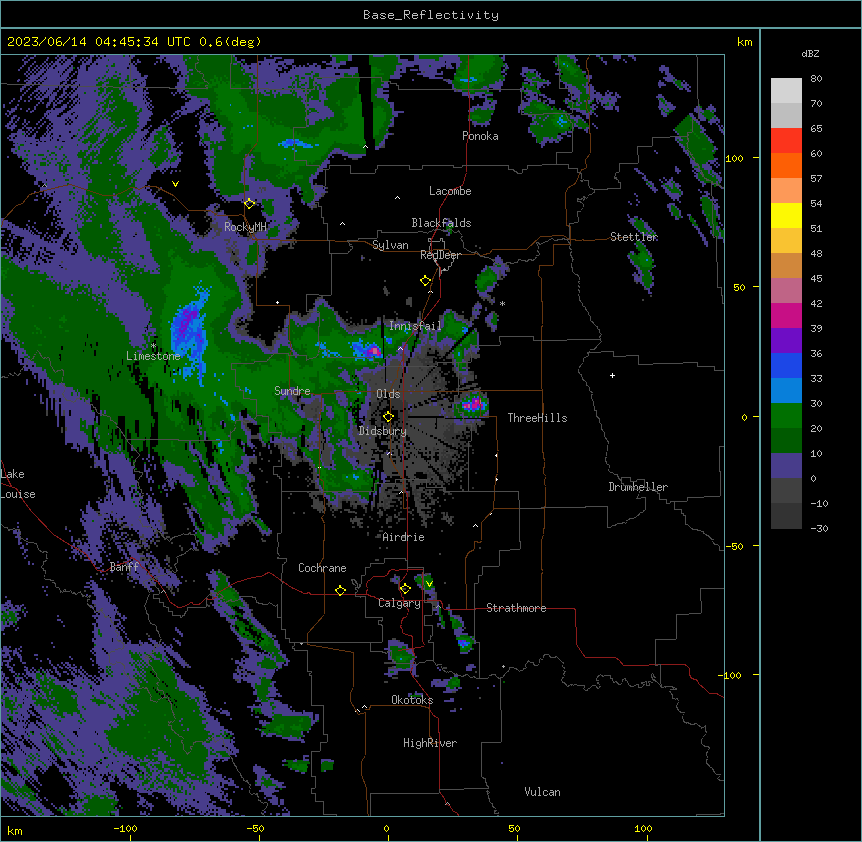Click the yellow diamond marker above the Calgary label

(x=405, y=589)
